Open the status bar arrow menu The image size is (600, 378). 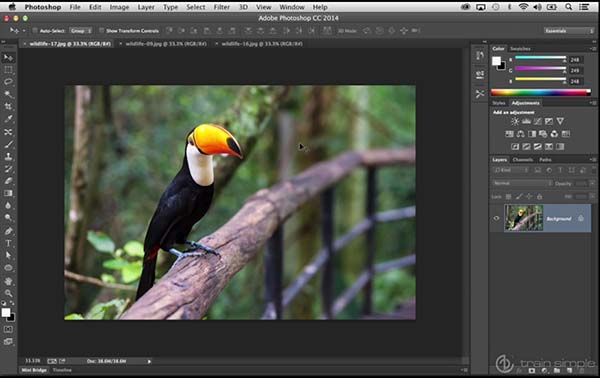(149, 361)
